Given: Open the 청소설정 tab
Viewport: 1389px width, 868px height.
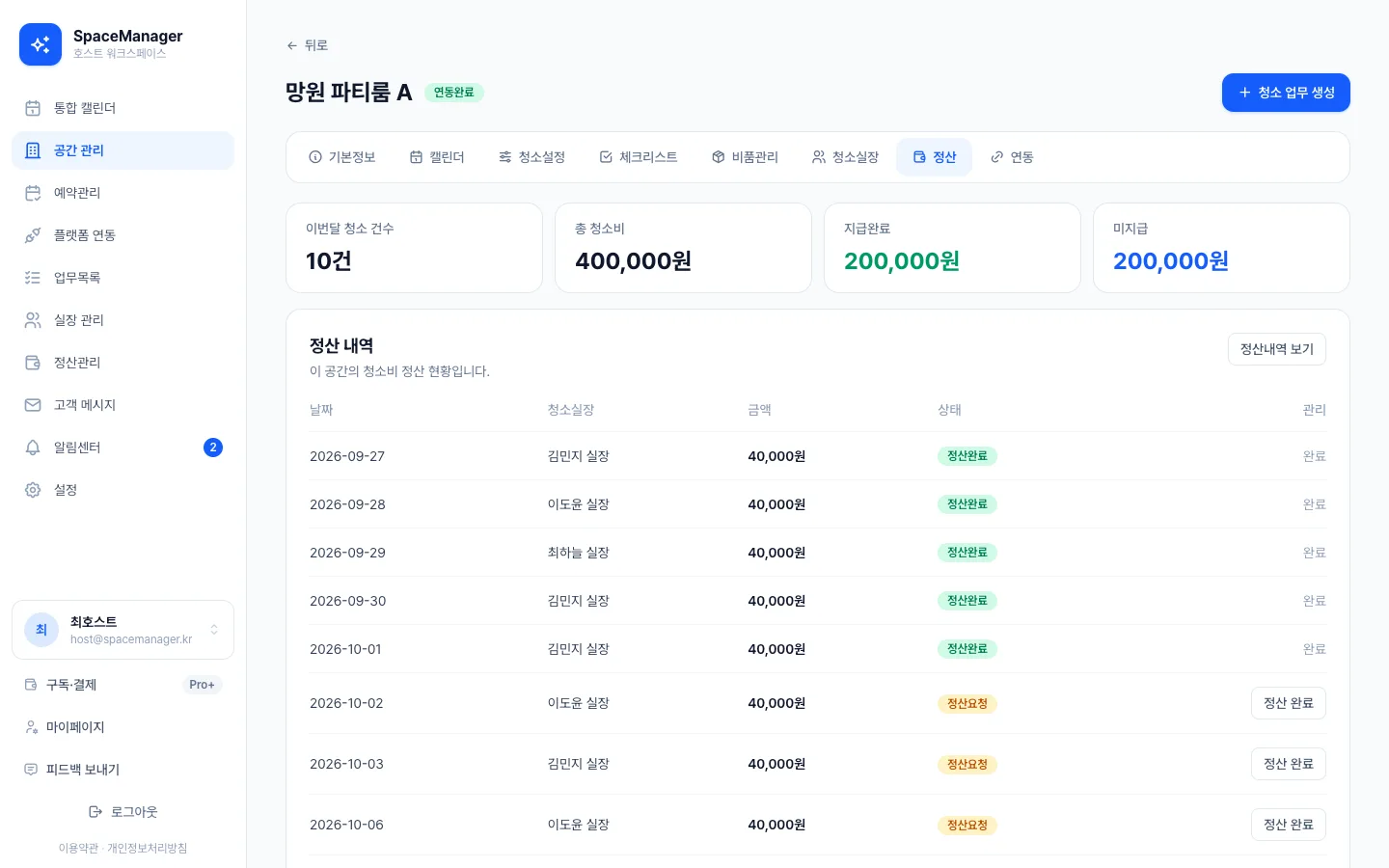Looking at the screenshot, I should (x=531, y=157).
